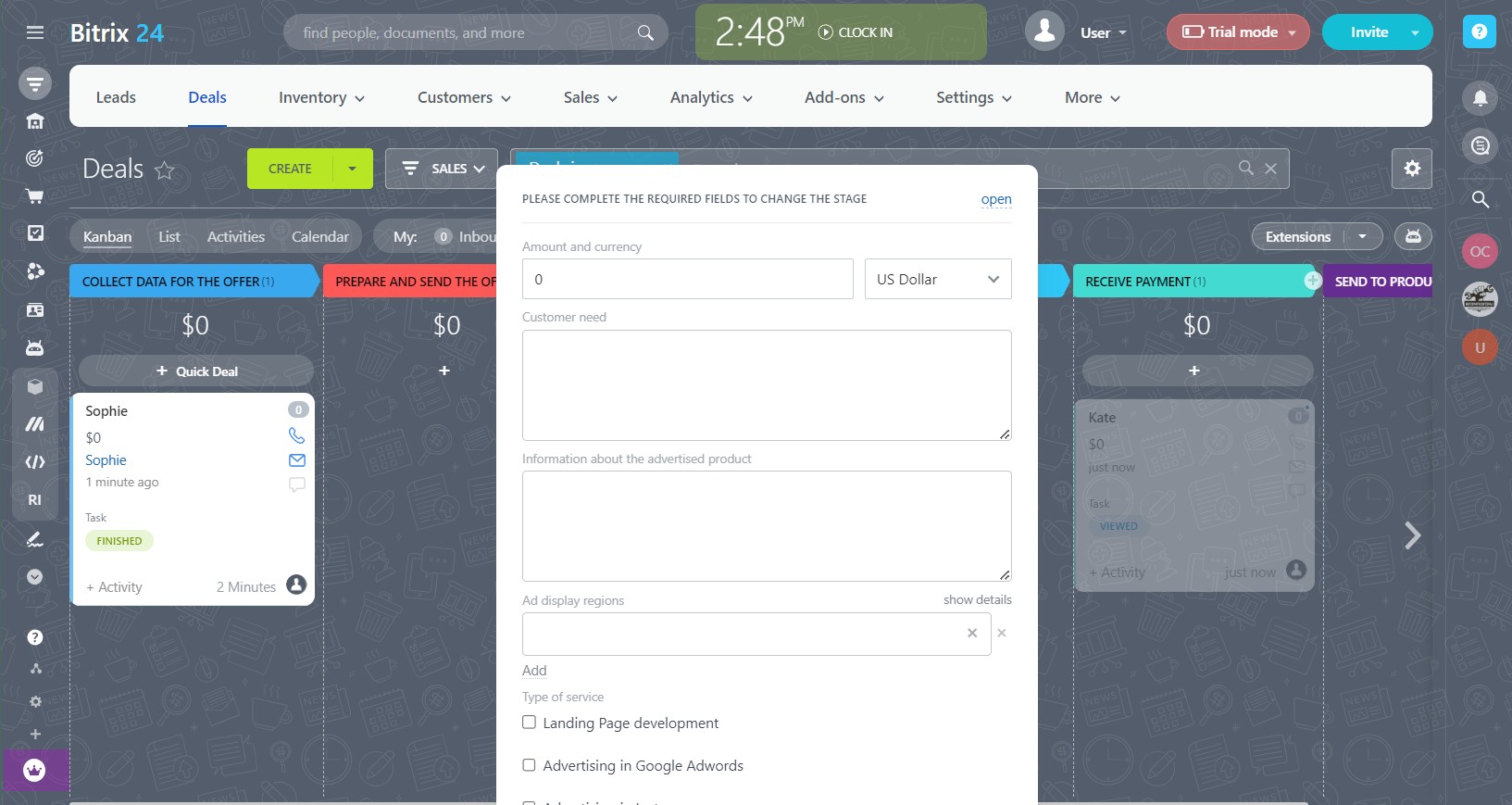Click the robot icon next to Extensions

pos(1413,236)
